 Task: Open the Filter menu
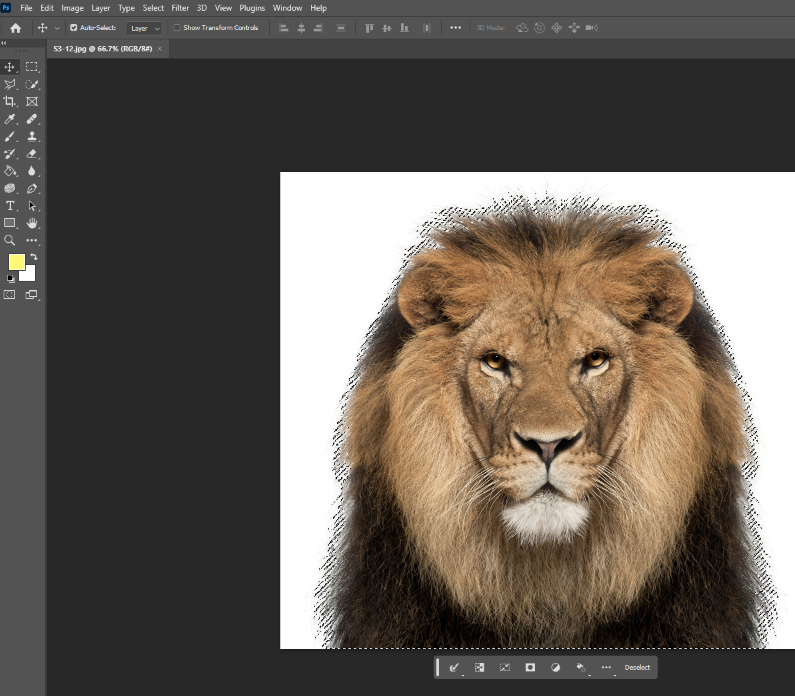(x=180, y=8)
